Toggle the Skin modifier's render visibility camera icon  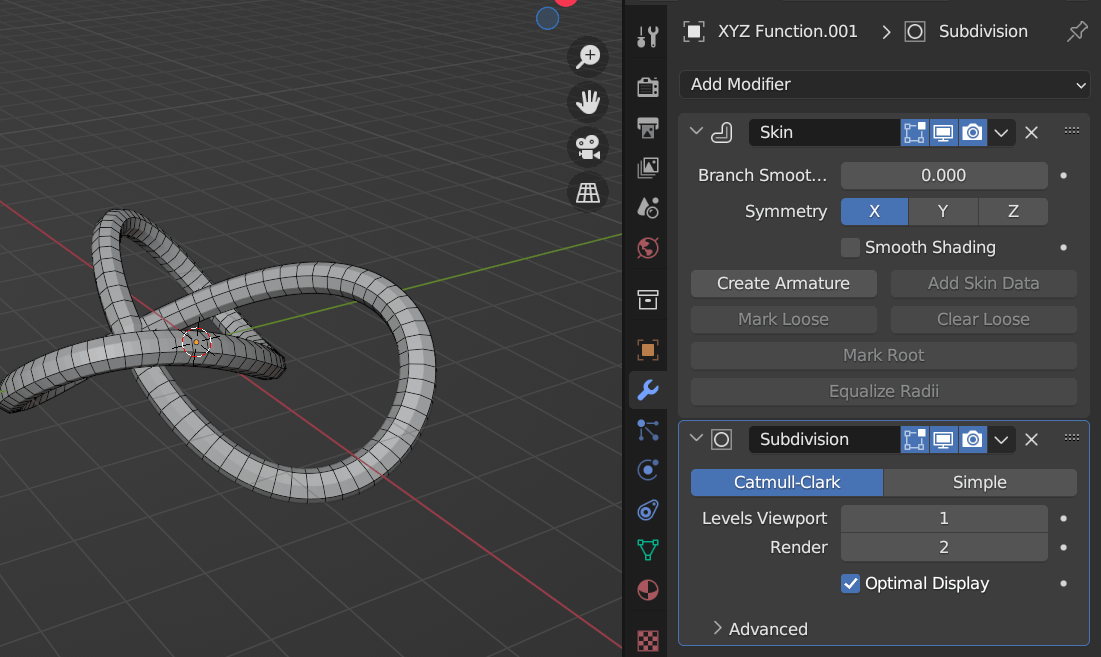(972, 132)
